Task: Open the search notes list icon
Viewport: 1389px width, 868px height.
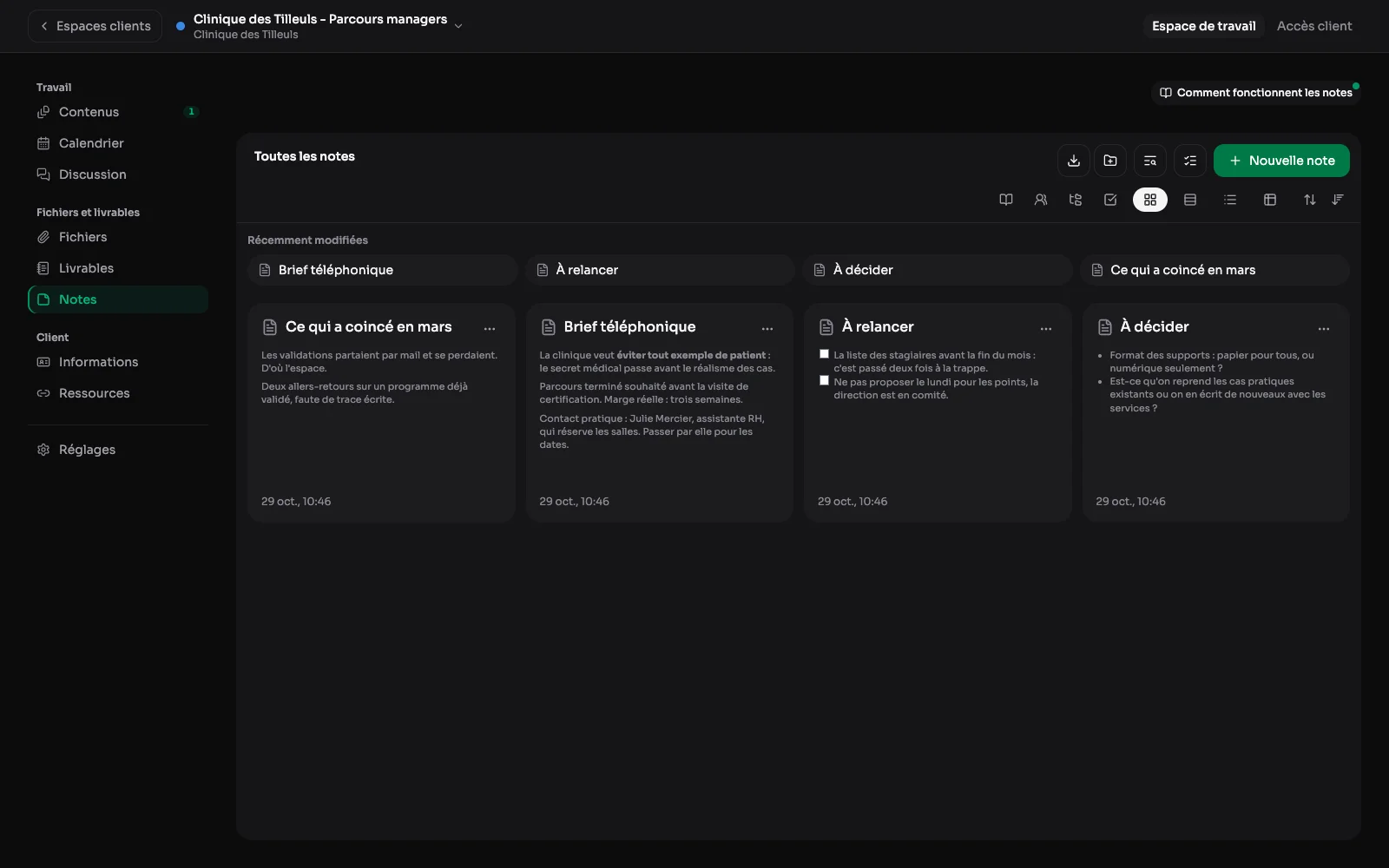Action: pyautogui.click(x=1150, y=161)
